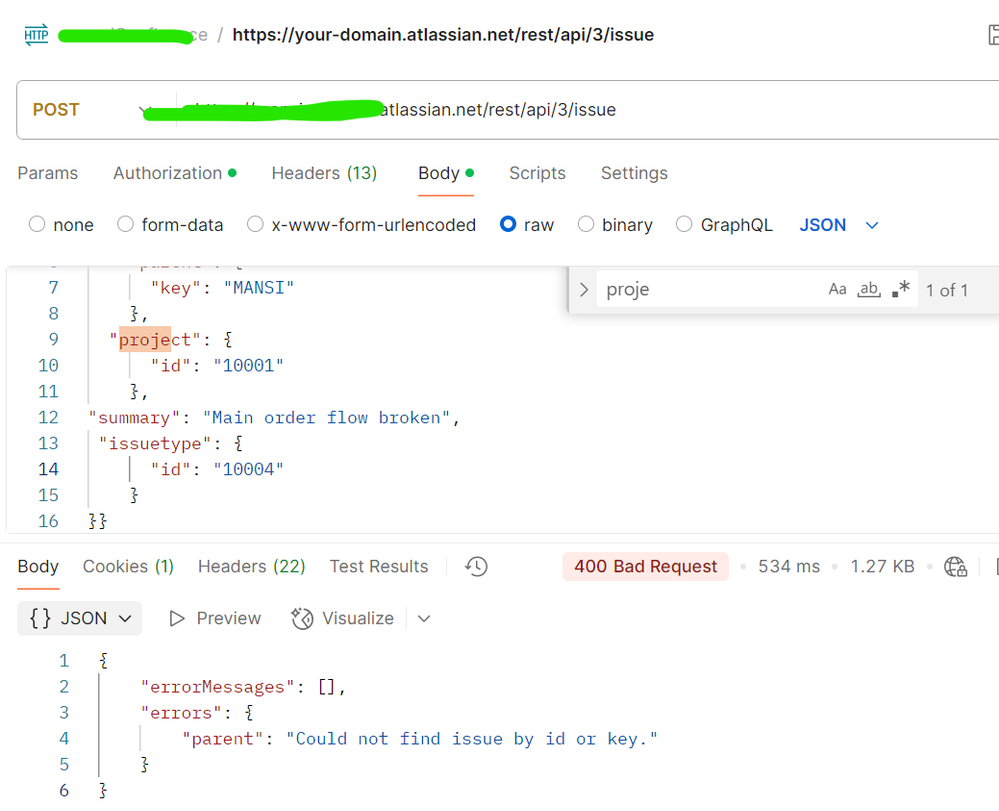Open the Authorization tab
999x811 pixels.
tap(175, 173)
